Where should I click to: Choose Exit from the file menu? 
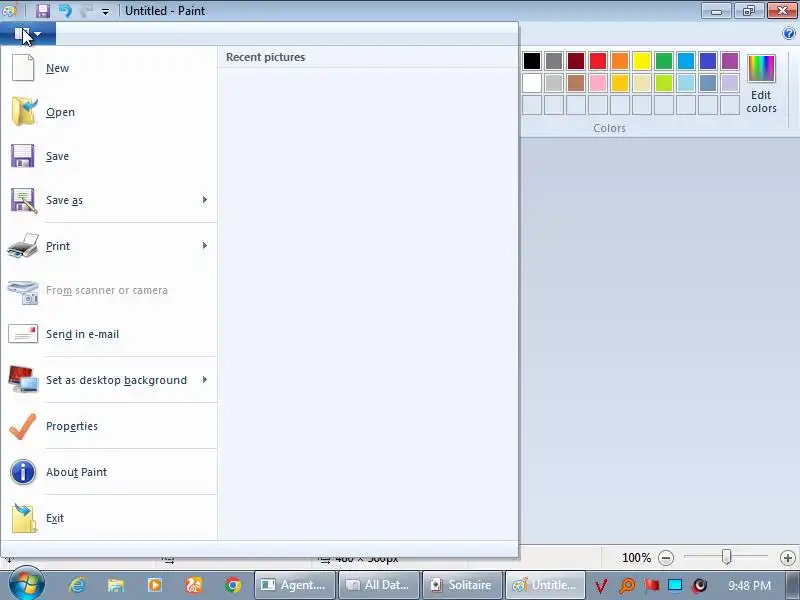109,518
